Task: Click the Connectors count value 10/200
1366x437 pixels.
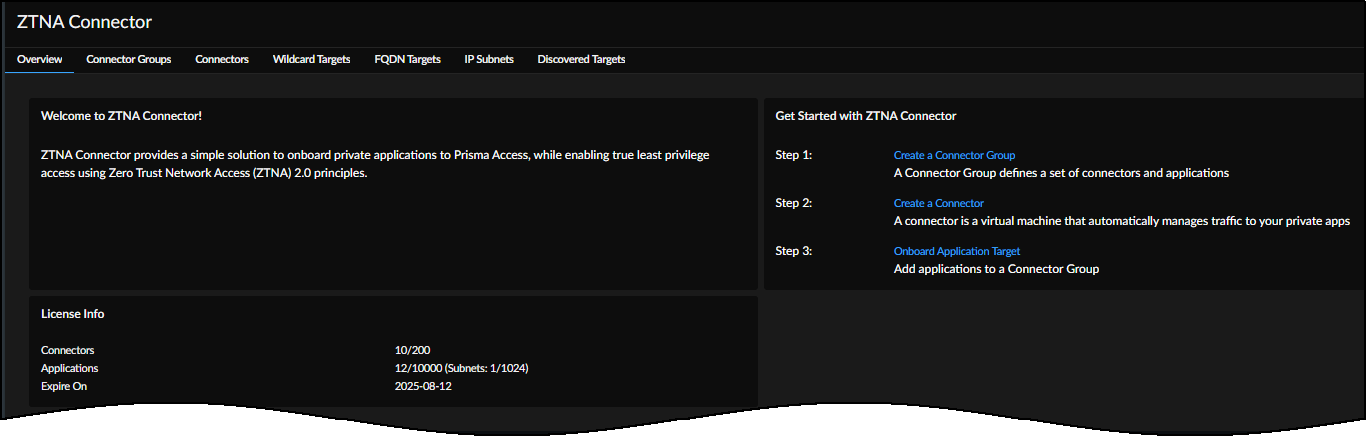Action: (x=412, y=350)
